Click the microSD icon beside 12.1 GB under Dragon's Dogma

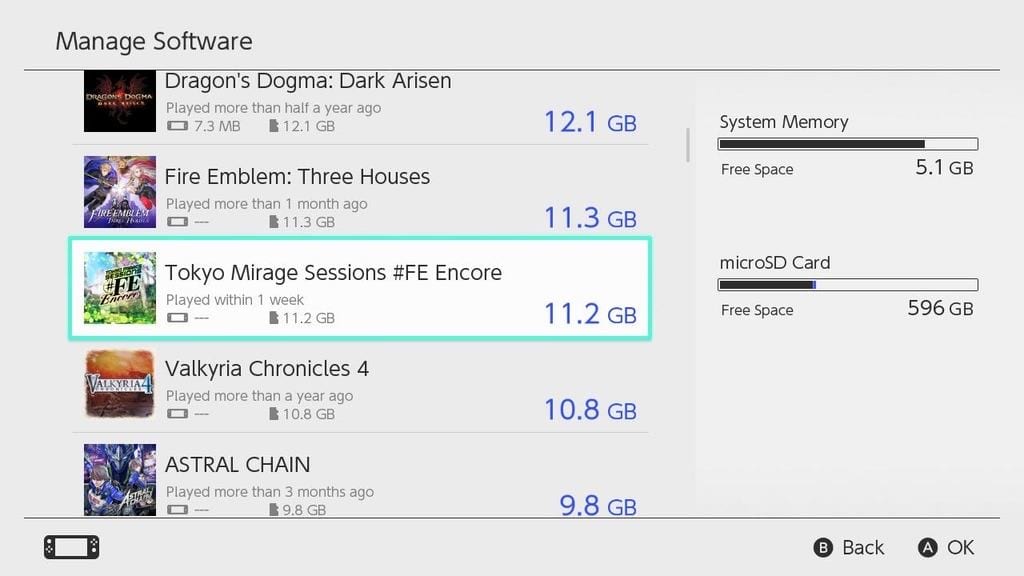[x=274, y=126]
